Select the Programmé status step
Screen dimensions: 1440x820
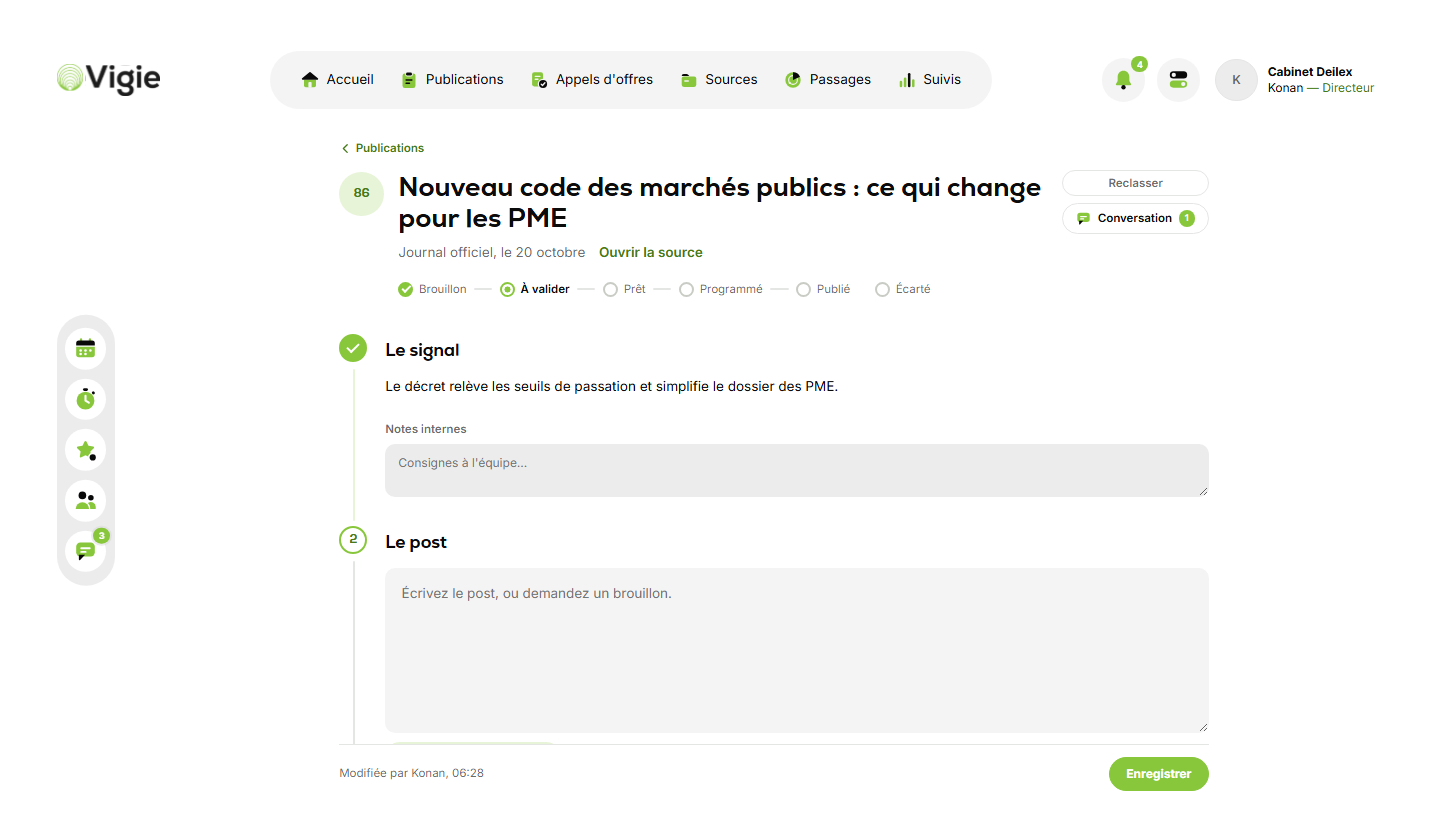(721, 289)
